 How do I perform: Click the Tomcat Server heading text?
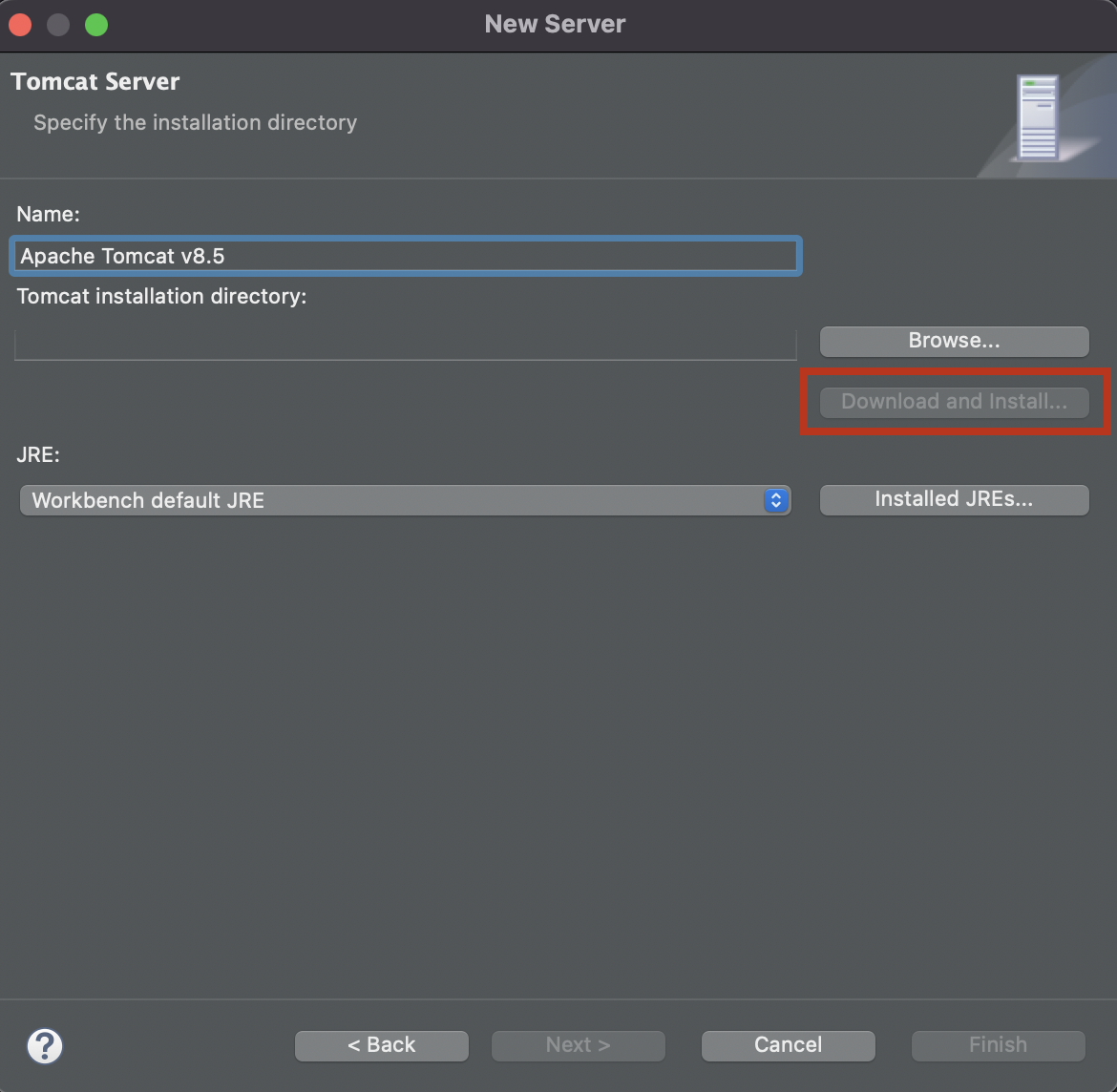pos(95,82)
